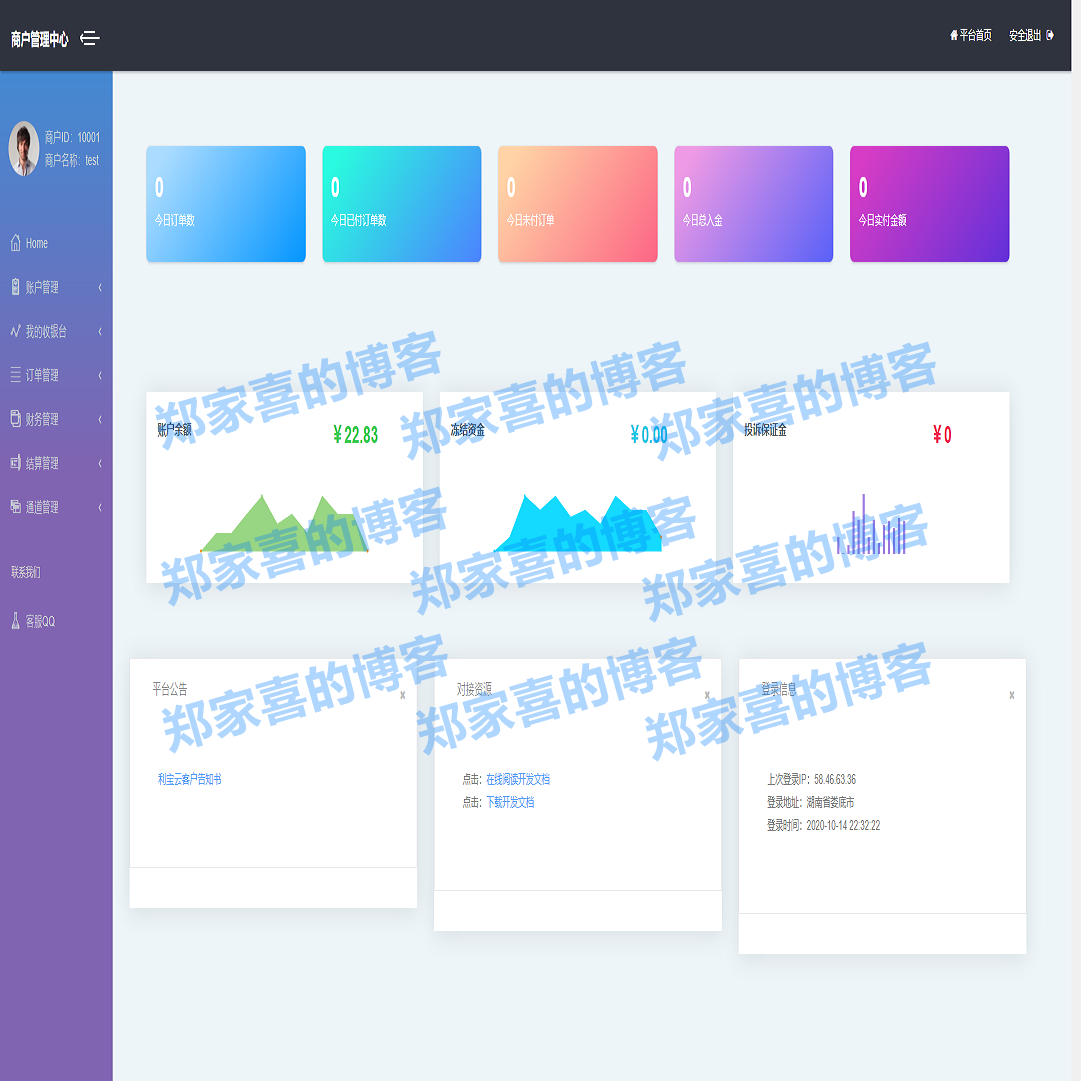Open 平台首页 in the top bar
The image size is (1081, 1081).
coord(971,35)
